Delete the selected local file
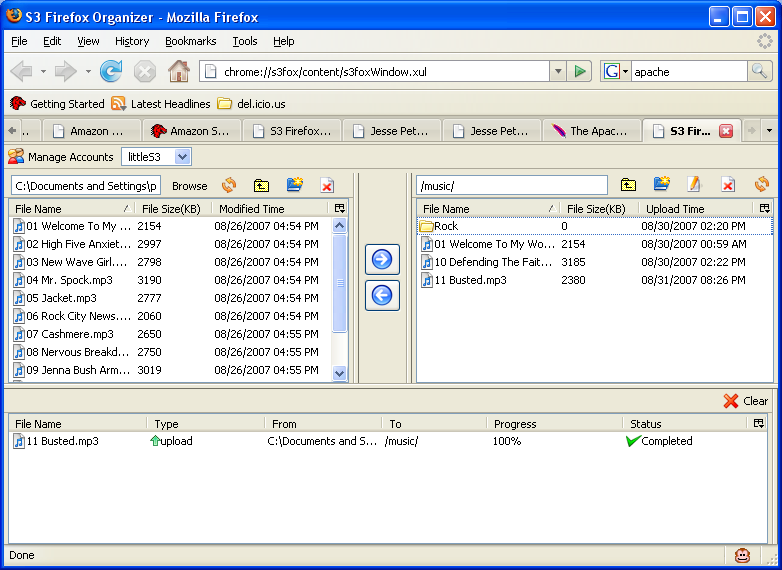The image size is (782, 570). (327, 186)
